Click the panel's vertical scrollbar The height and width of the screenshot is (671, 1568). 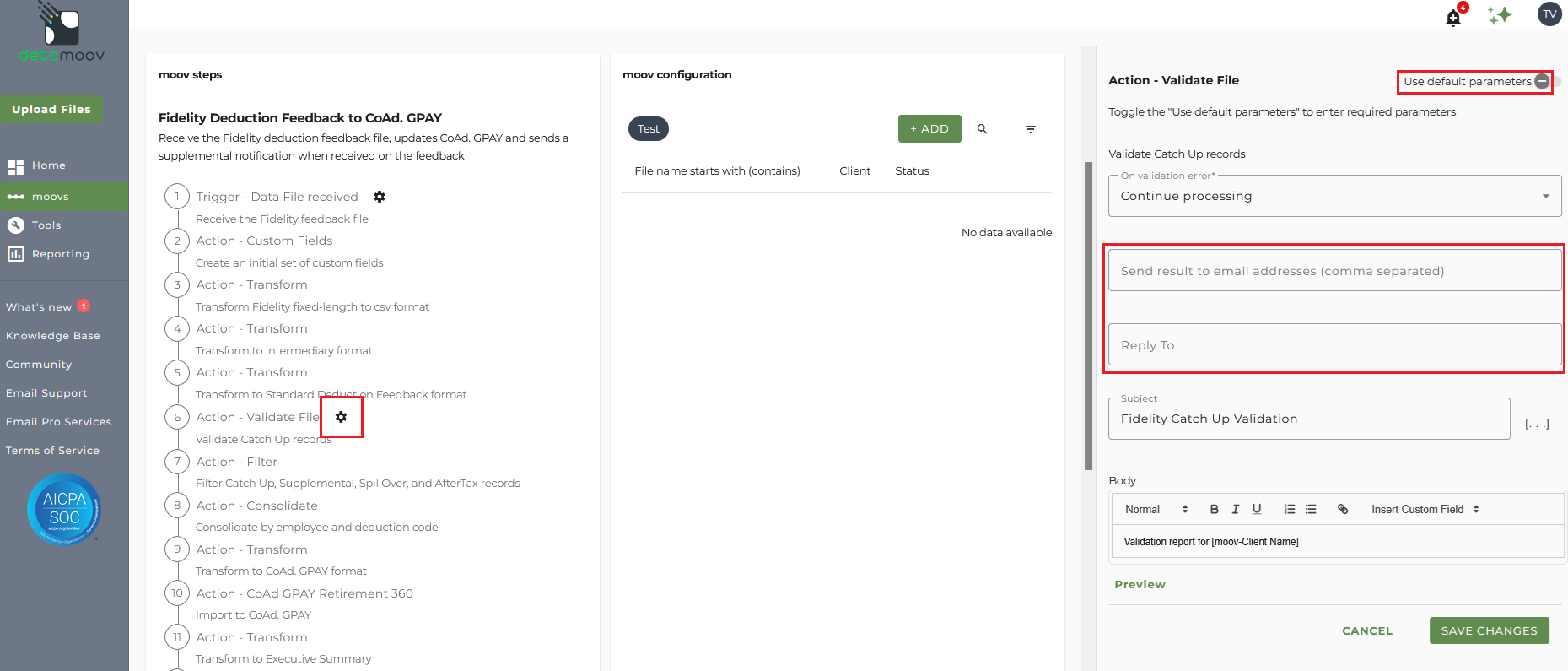[1089, 315]
